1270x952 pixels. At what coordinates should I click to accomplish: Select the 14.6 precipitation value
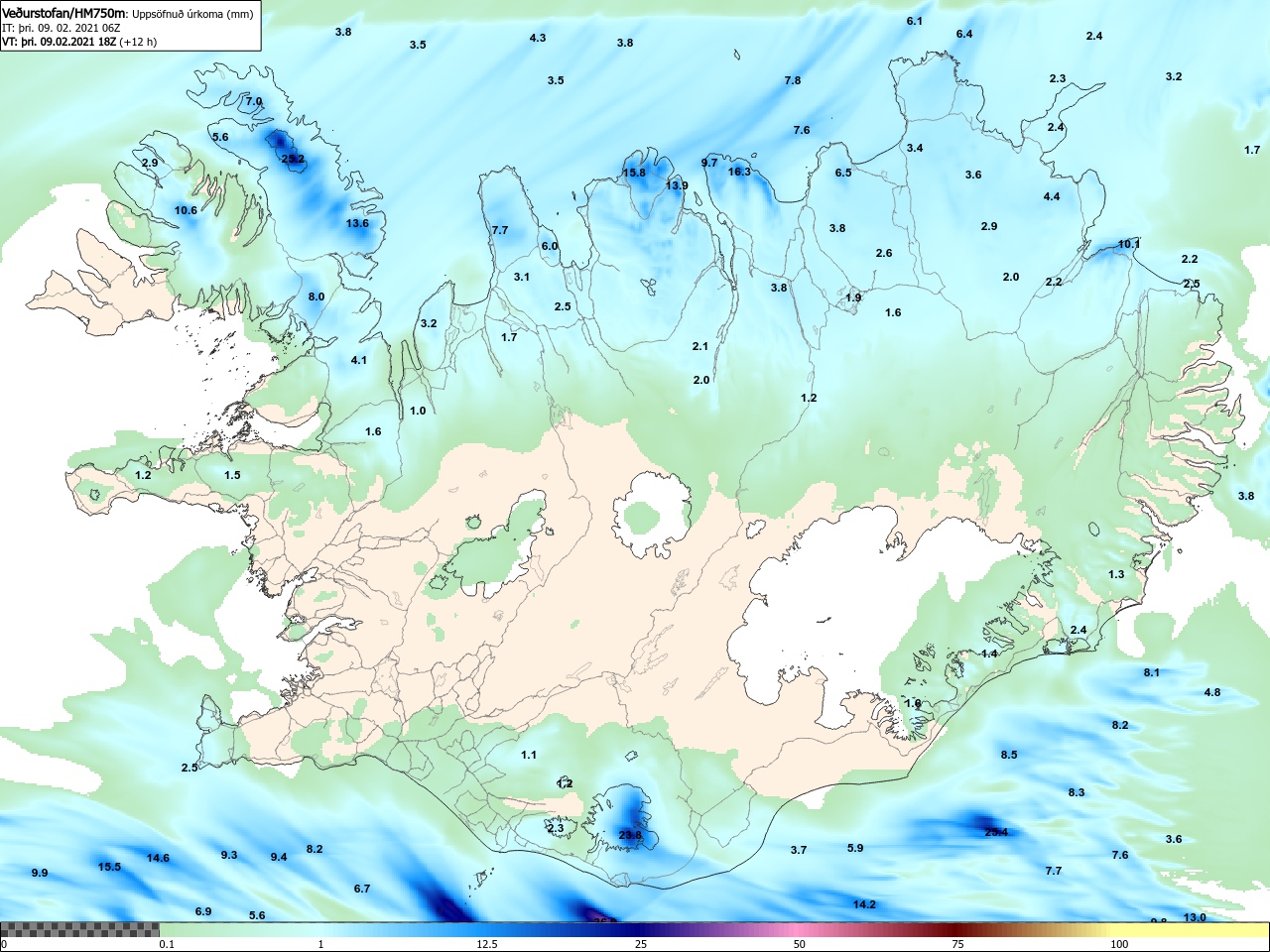tap(158, 858)
